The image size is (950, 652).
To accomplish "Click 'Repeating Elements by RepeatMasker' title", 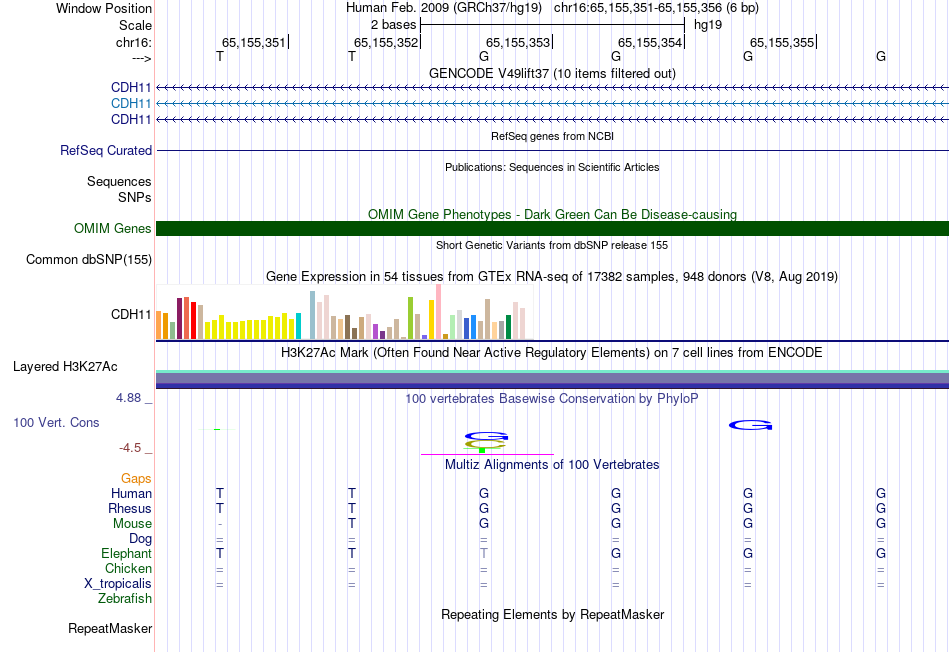I will (553, 614).
